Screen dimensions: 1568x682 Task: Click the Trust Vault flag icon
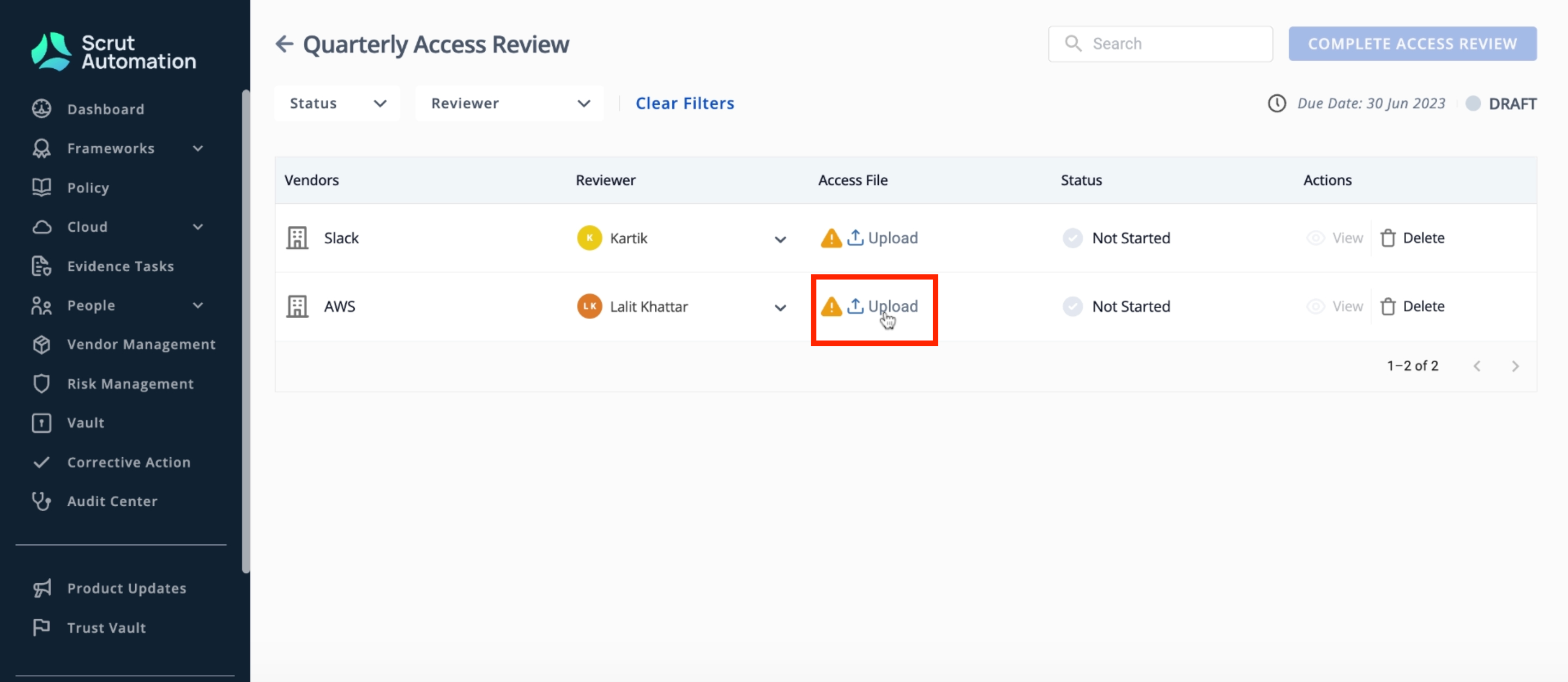[x=41, y=628]
